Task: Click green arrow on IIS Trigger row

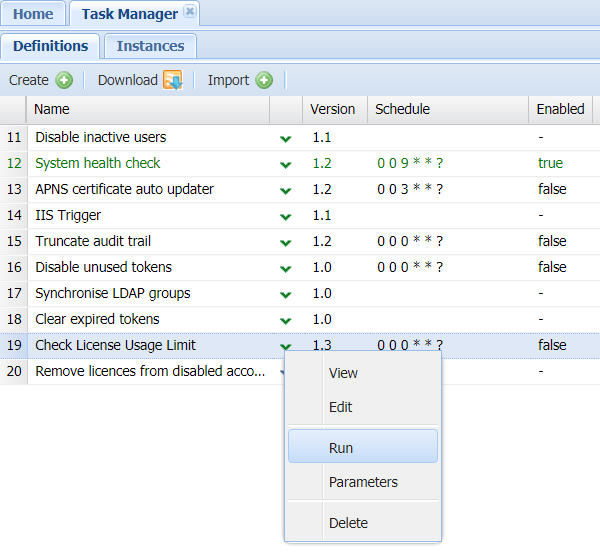Action: coord(286,216)
